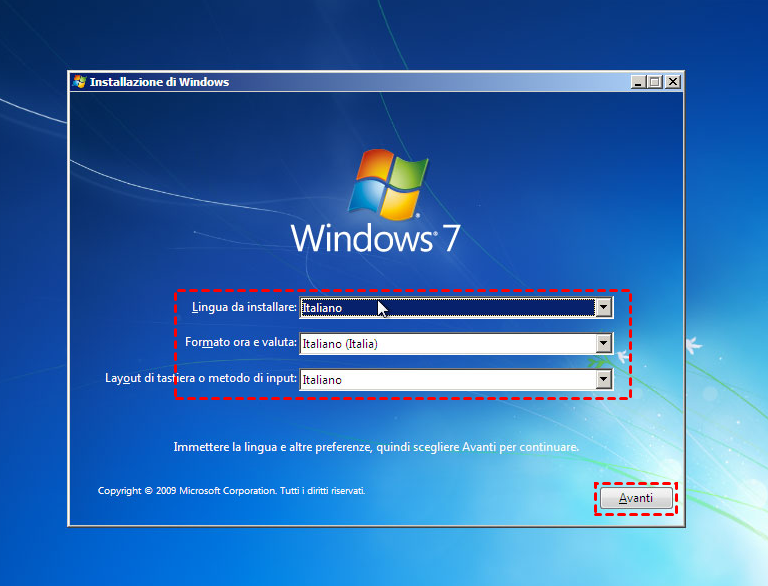Image resolution: width=768 pixels, height=586 pixels.
Task: Click the 'Windows 7' wordmark text
Action: [376, 238]
